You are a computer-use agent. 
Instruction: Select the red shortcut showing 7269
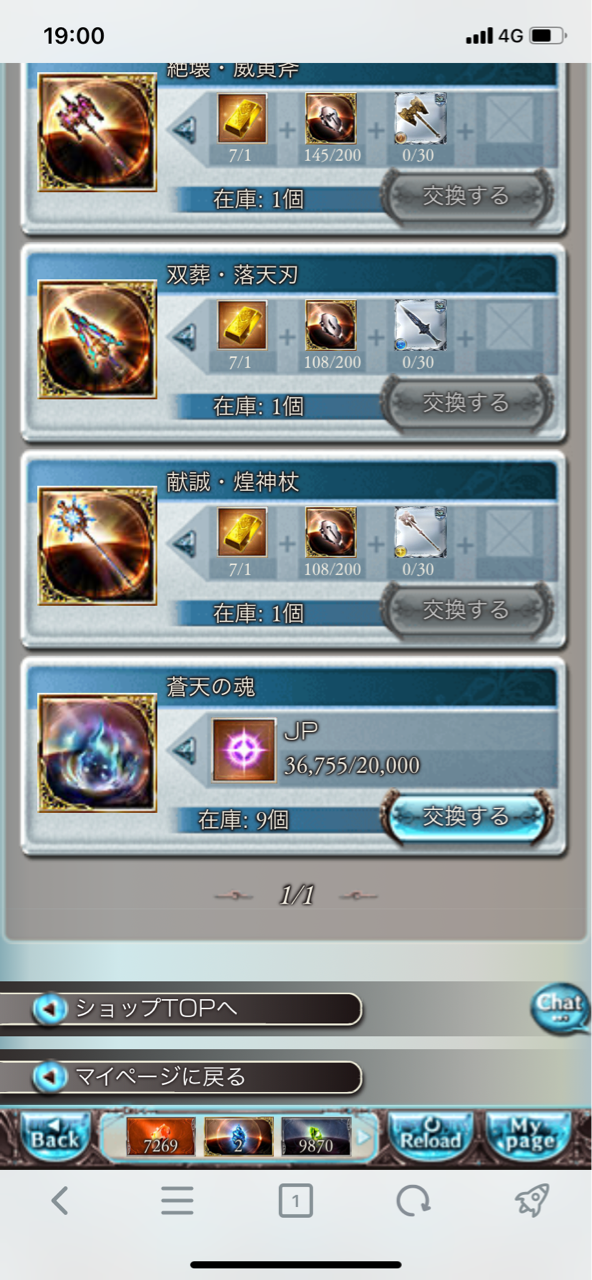click(161, 1136)
